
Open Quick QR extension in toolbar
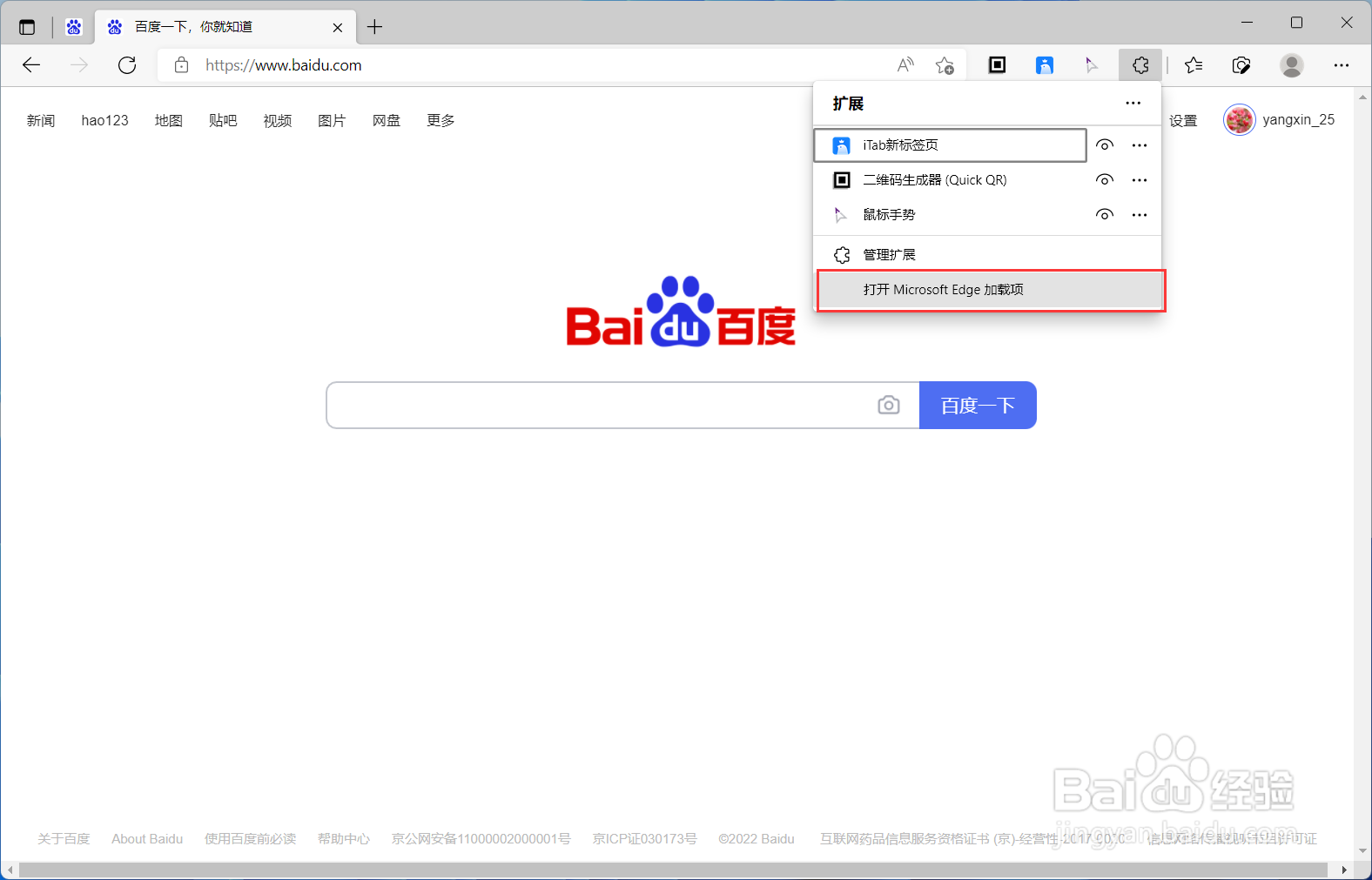click(x=998, y=65)
